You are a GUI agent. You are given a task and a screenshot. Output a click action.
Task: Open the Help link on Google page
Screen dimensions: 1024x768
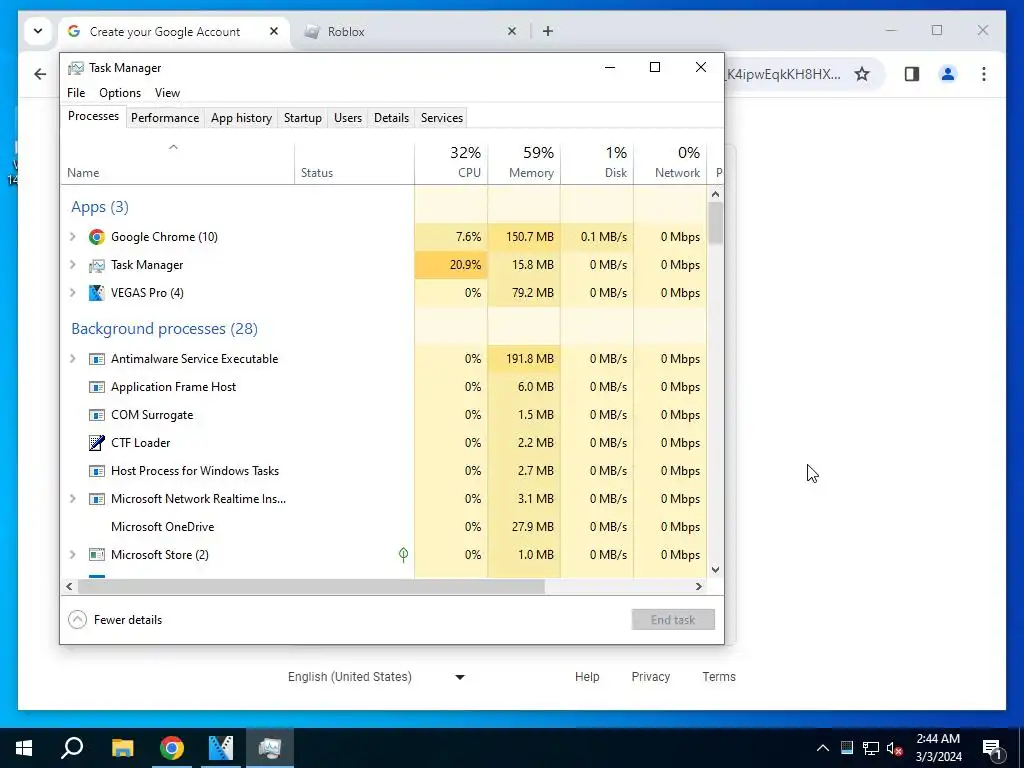click(587, 677)
